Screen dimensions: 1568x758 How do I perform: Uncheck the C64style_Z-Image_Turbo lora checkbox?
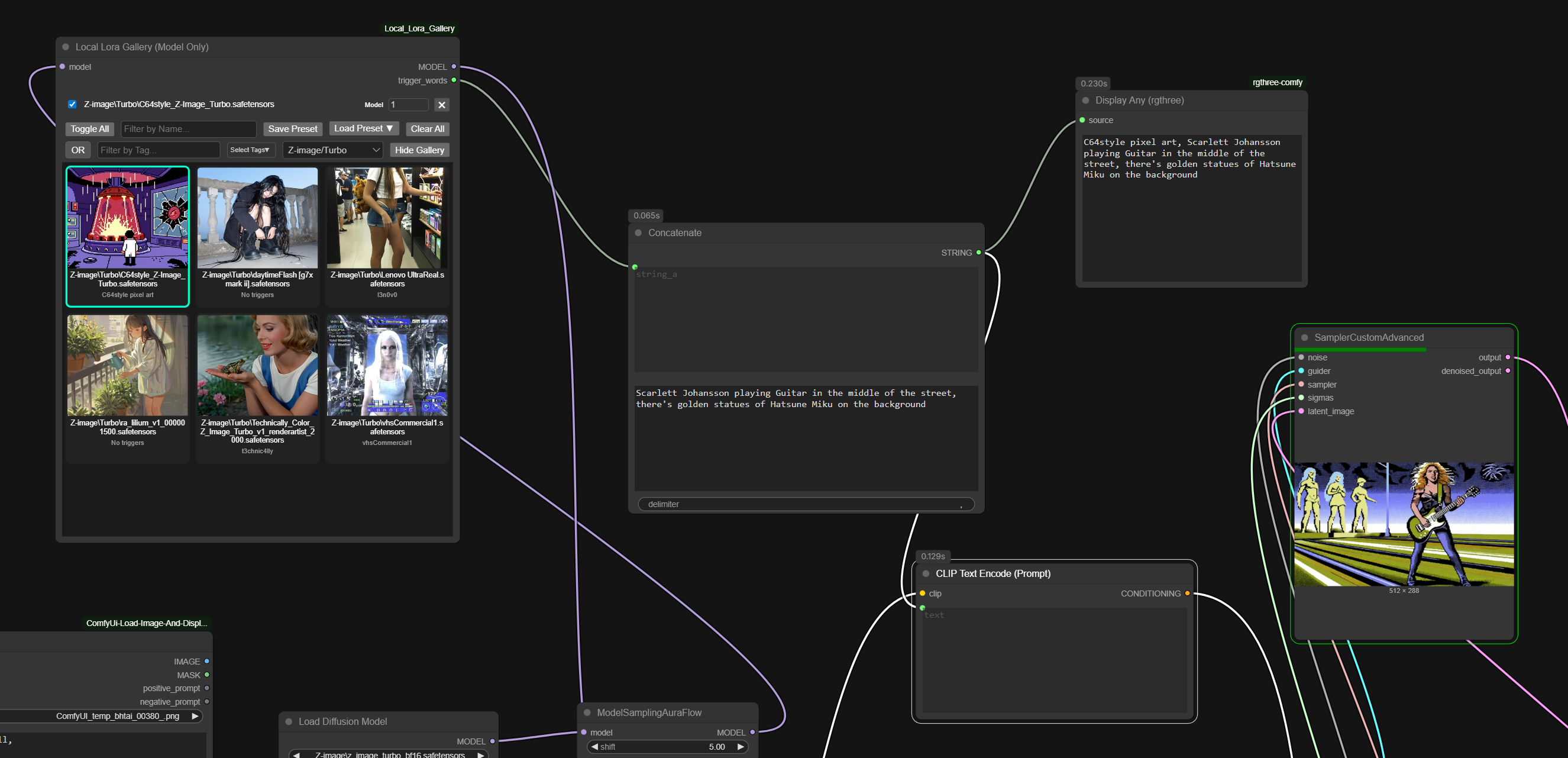(x=72, y=104)
